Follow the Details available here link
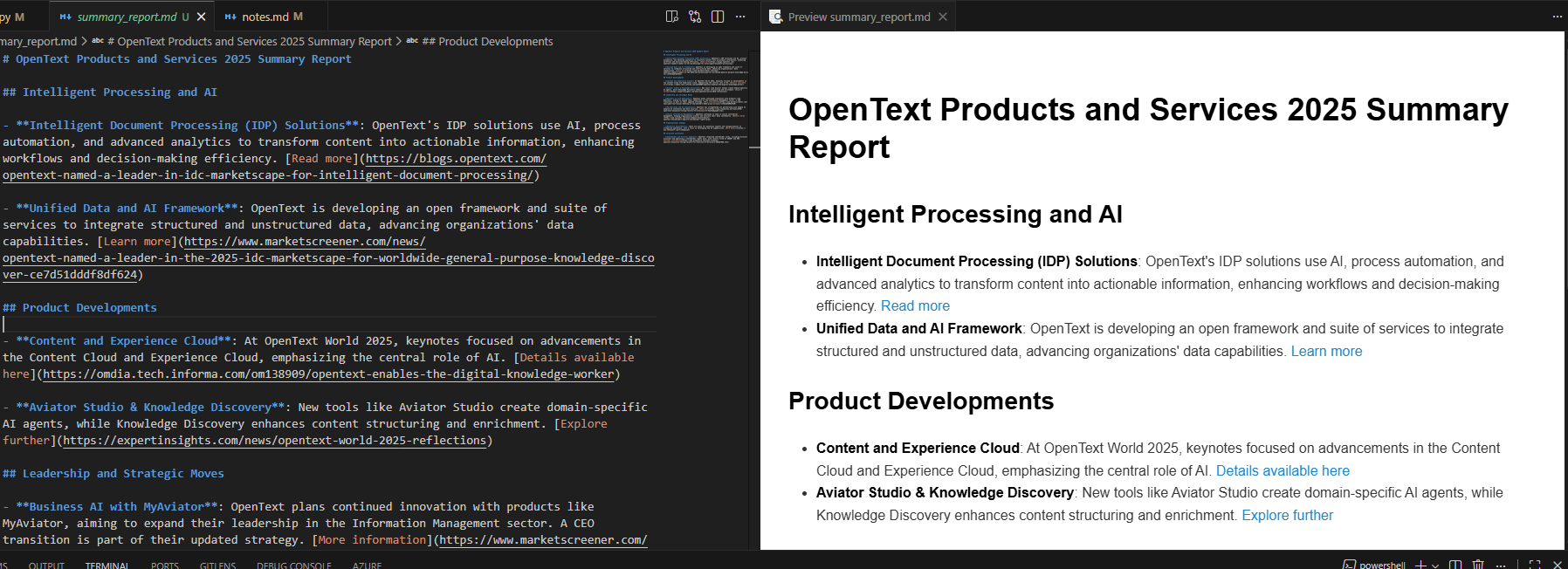The height and width of the screenshot is (569, 1568). click(x=1283, y=471)
